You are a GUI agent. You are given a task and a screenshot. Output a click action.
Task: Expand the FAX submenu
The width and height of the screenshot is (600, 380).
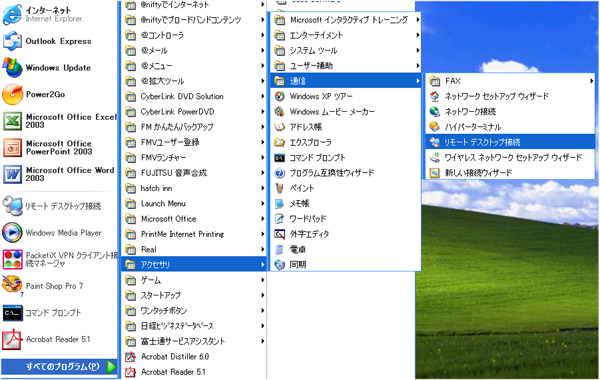[x=510, y=81]
